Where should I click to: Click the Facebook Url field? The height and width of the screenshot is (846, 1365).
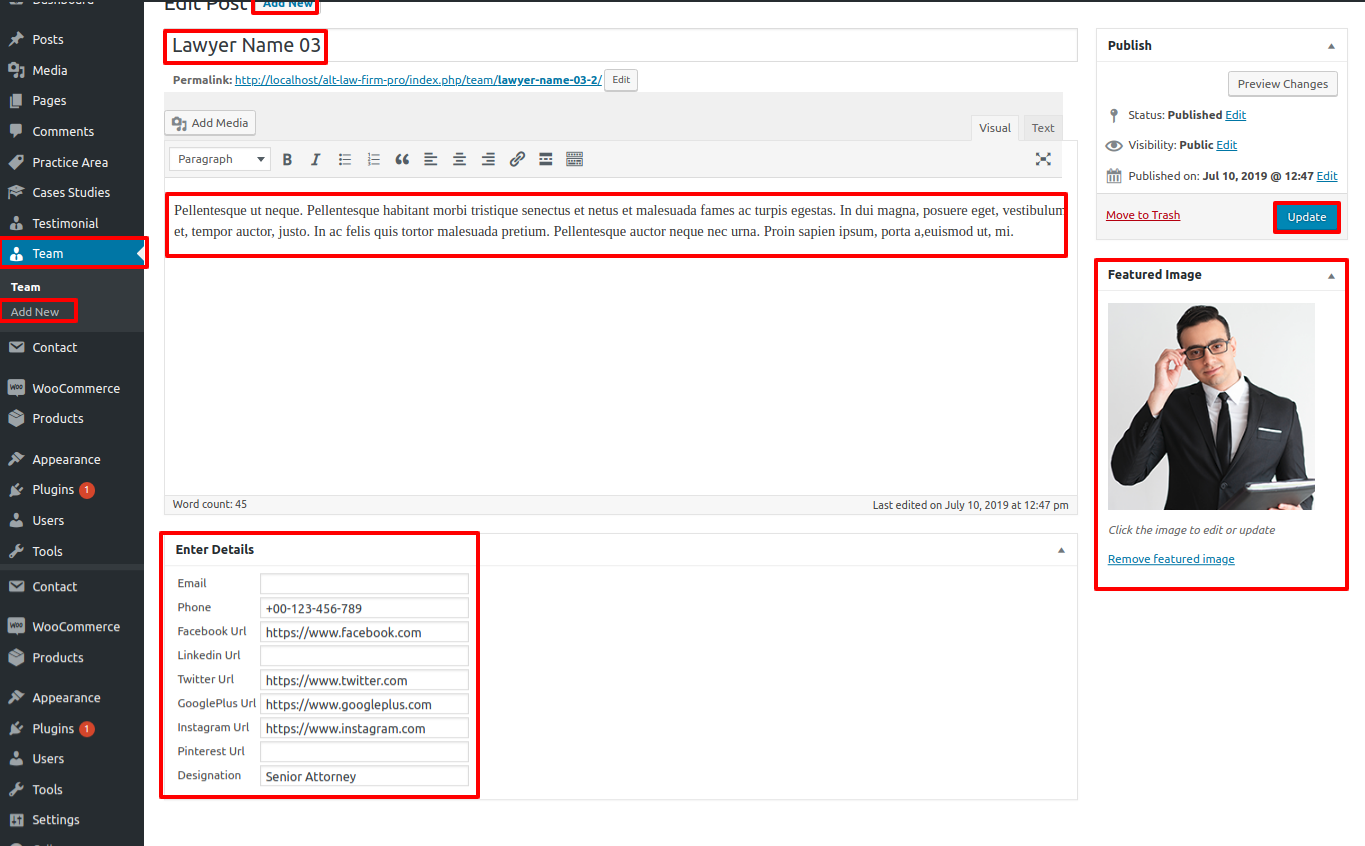tap(364, 632)
